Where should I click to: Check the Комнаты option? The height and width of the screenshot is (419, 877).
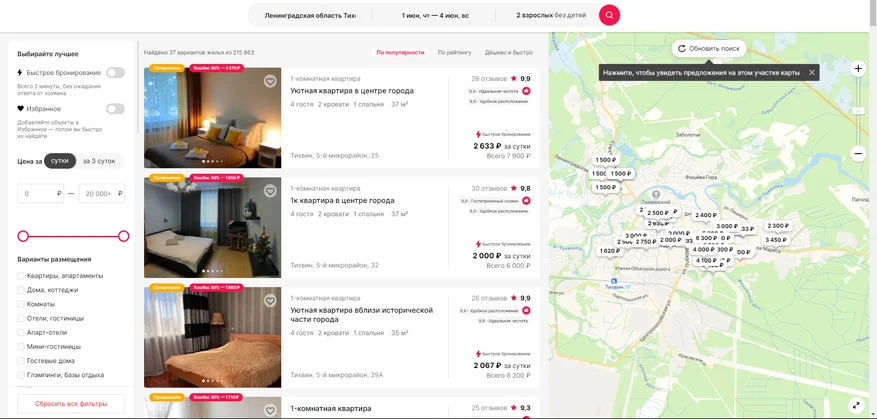pyautogui.click(x=21, y=304)
